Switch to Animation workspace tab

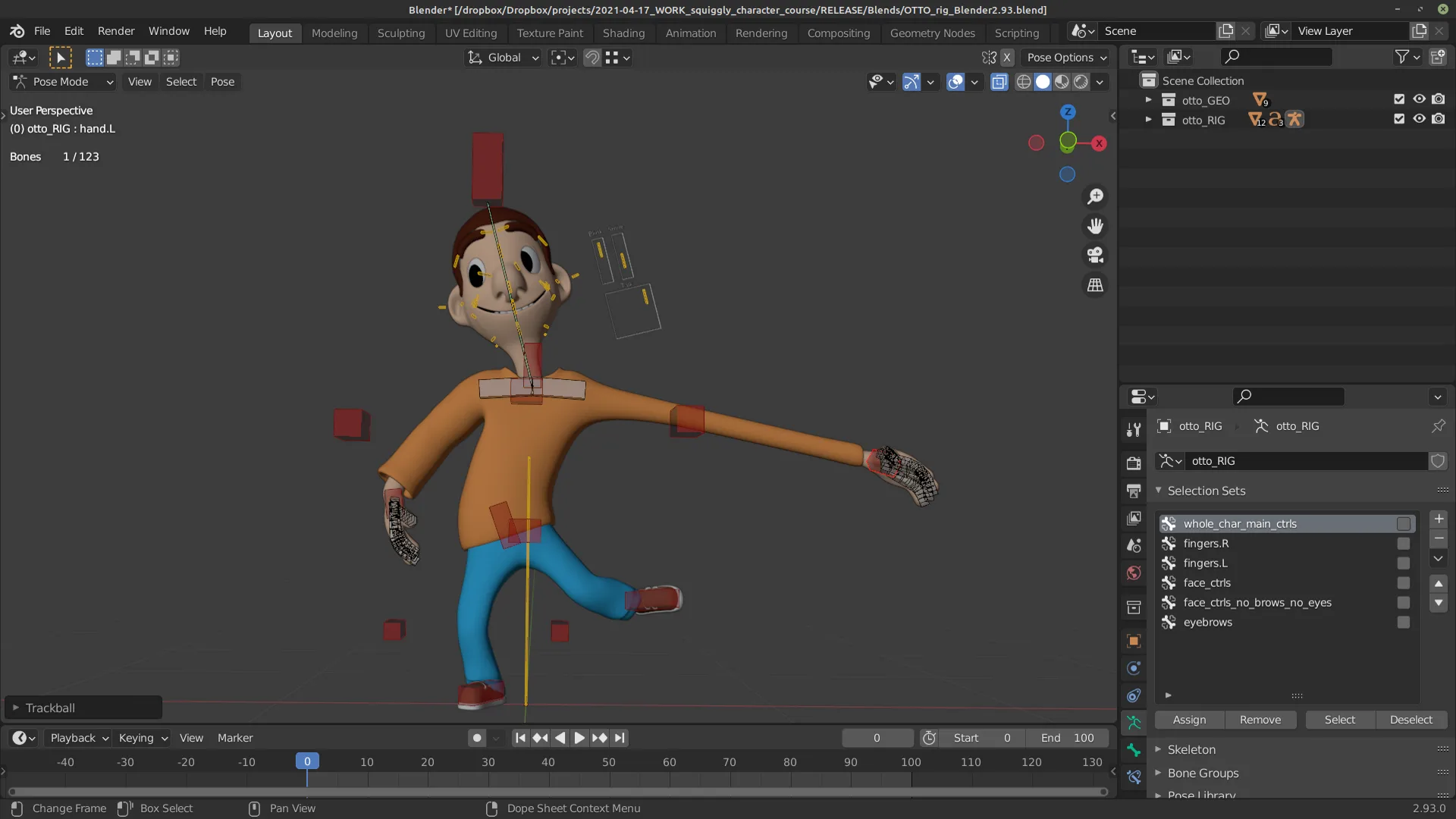(x=690, y=33)
